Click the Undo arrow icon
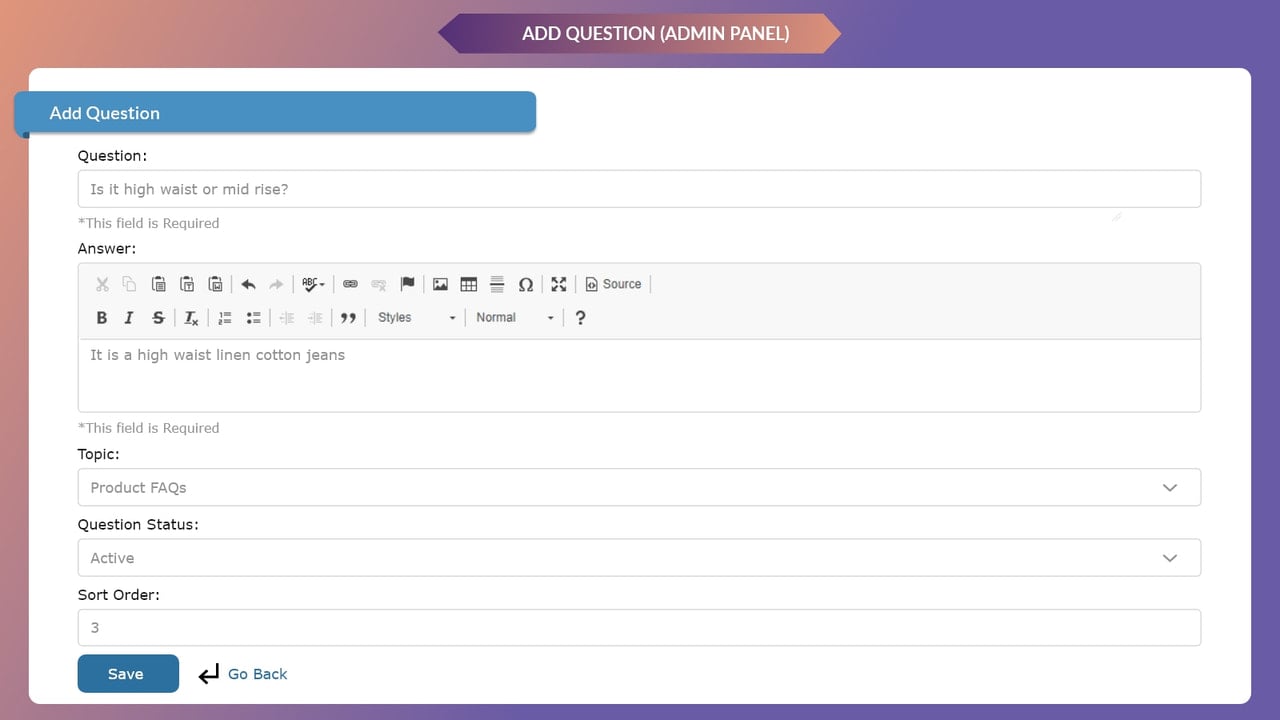 tap(248, 284)
